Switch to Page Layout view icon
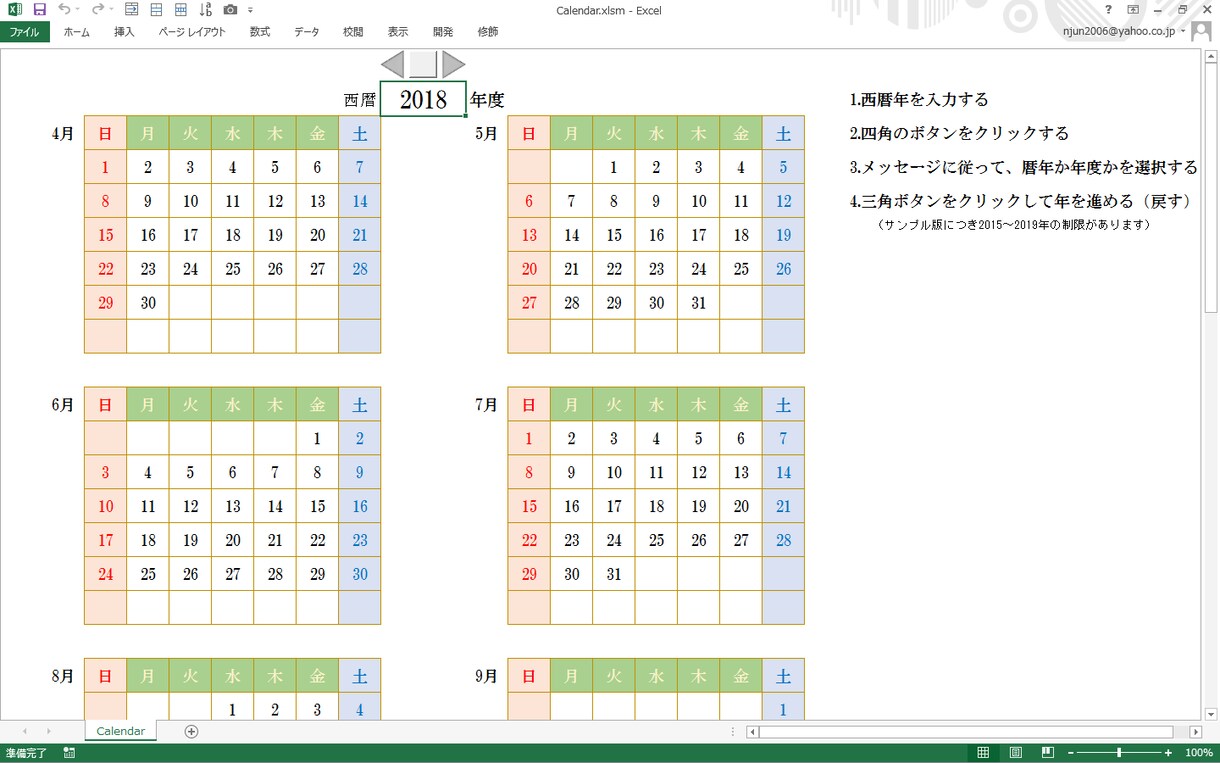 tap(1015, 752)
